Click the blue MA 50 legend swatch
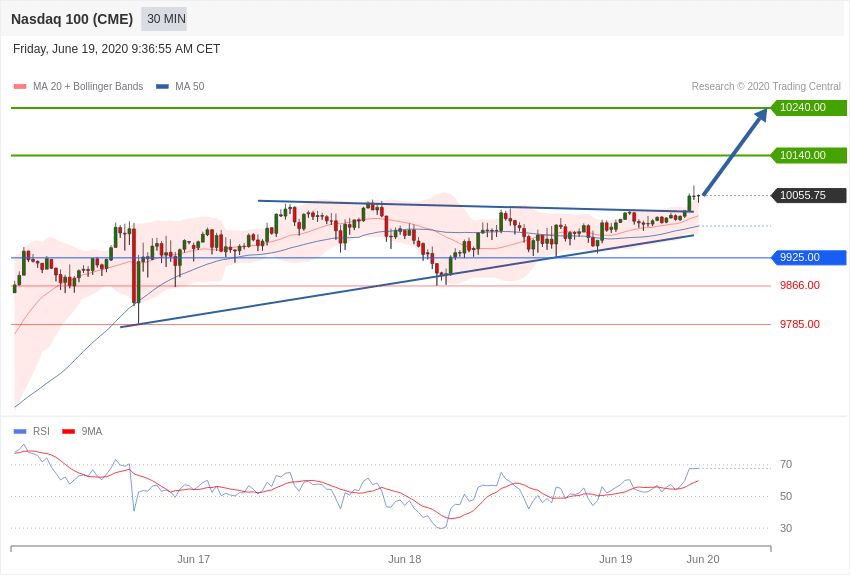Image resolution: width=850 pixels, height=576 pixels. 162,87
